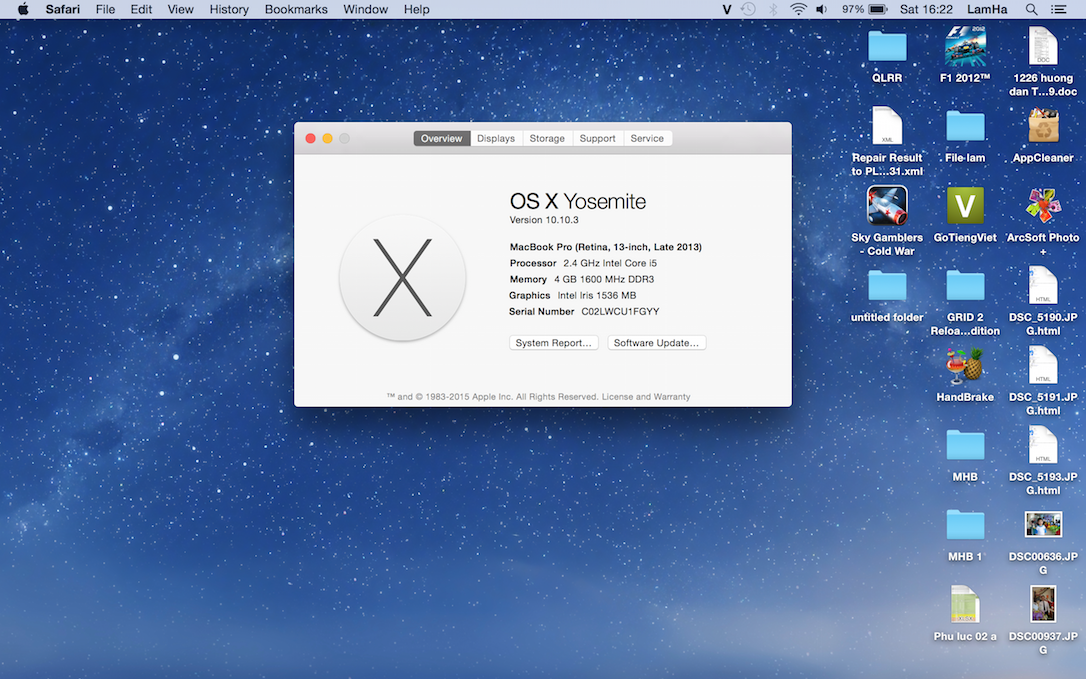The width and height of the screenshot is (1086, 679).
Task: Select the AppCleaner app icon
Action: tap(1043, 126)
